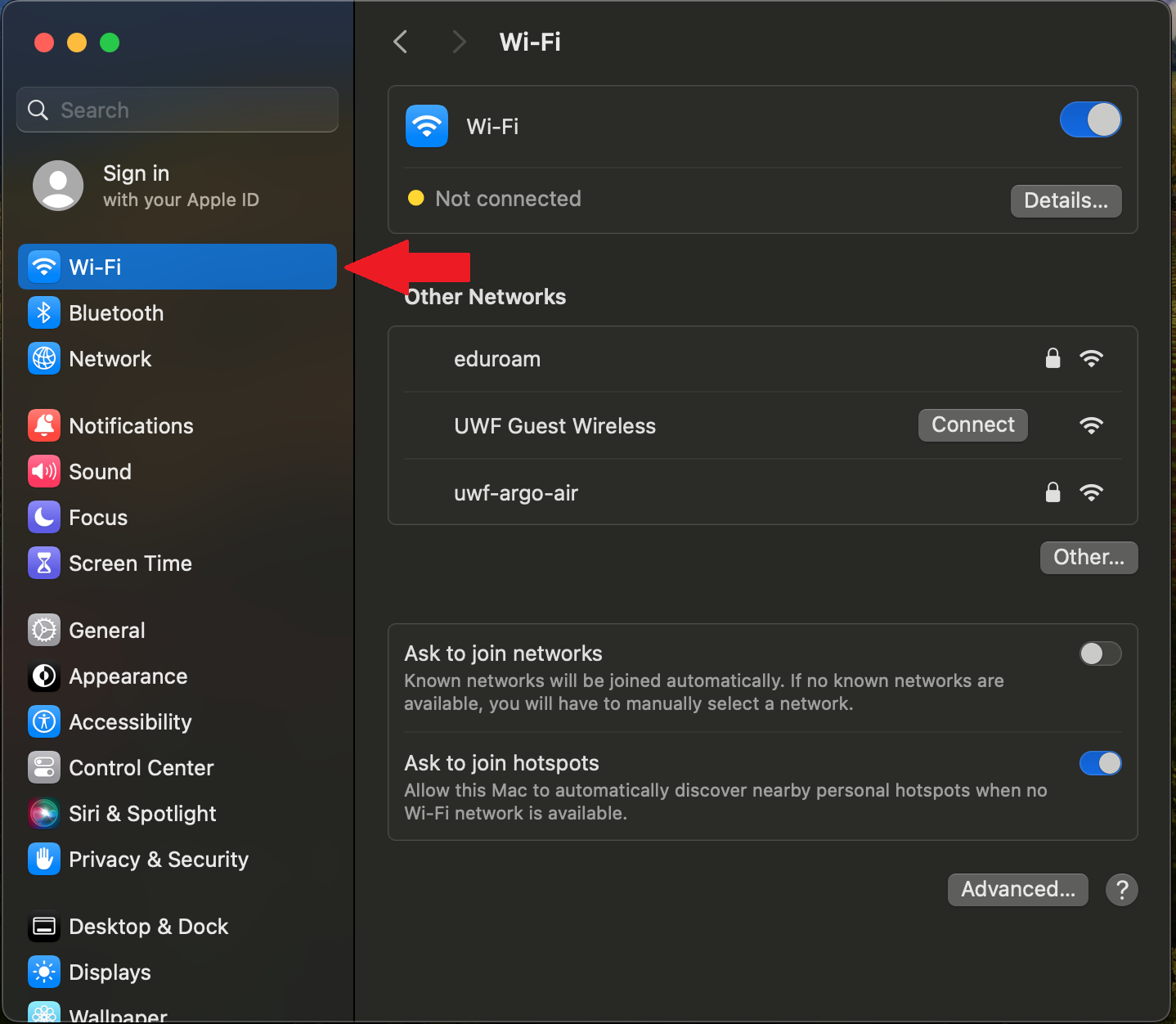Screen dimensions: 1176x1024
Task: Click the large Wi-Fi icon in the main panel
Action: tap(427, 126)
